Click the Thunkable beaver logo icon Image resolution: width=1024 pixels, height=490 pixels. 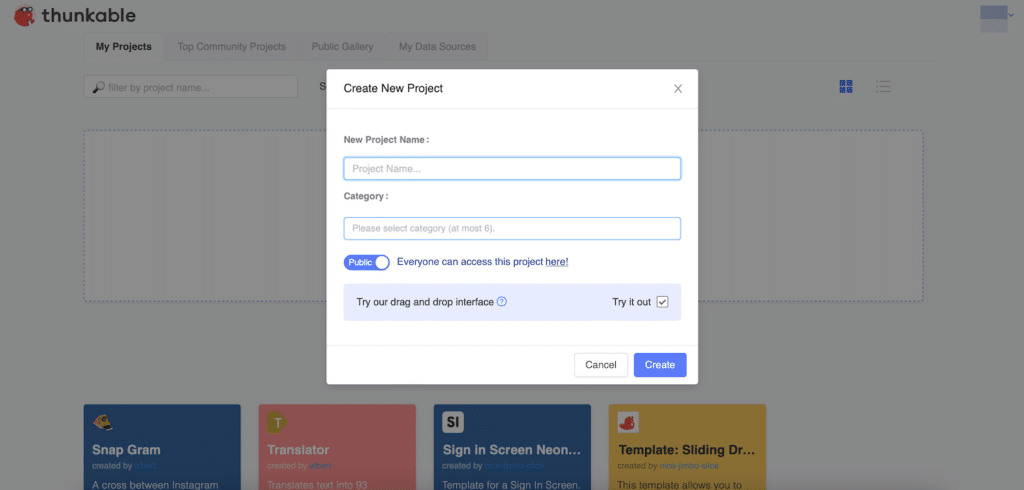coord(24,16)
